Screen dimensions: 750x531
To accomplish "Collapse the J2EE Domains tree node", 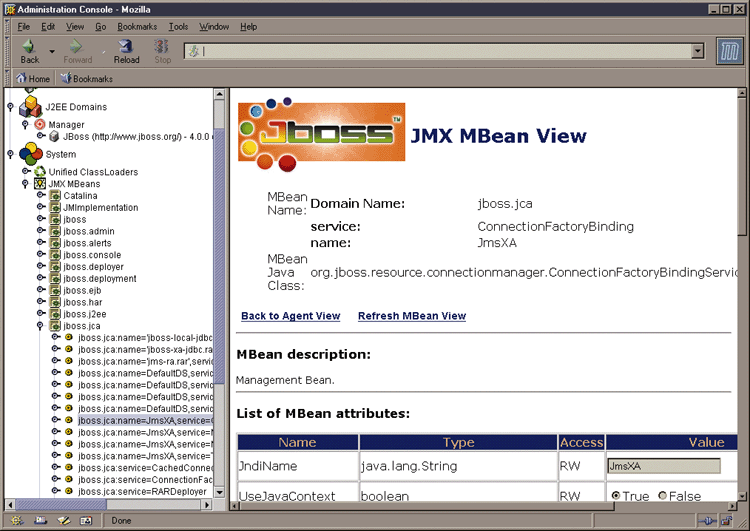I will pyautogui.click(x=11, y=107).
